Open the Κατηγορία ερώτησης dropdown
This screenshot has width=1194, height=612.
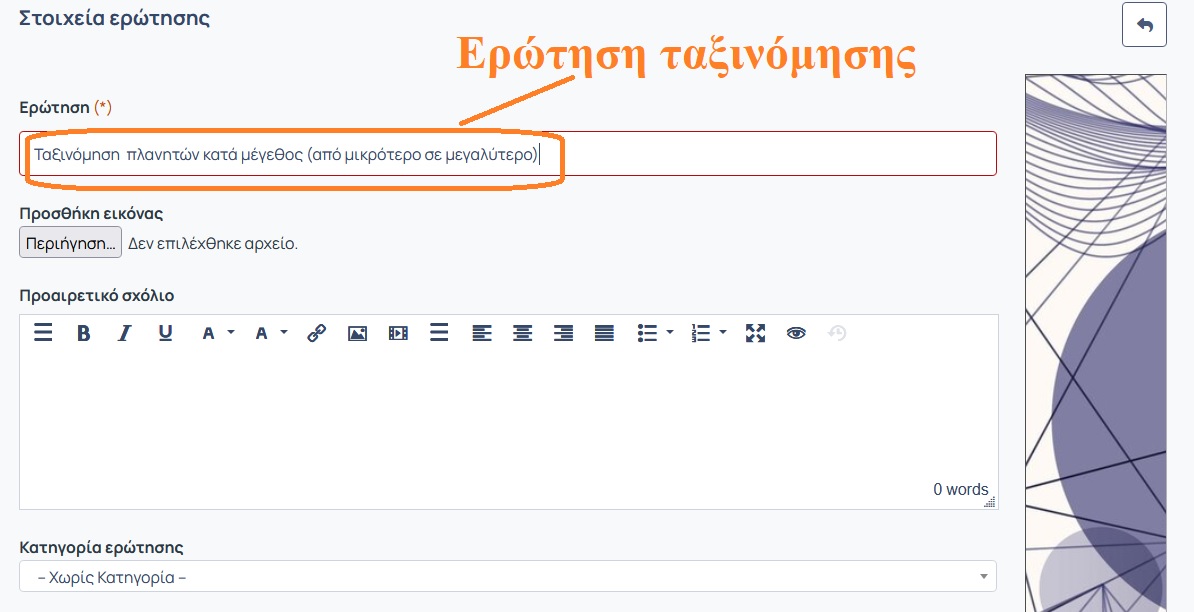(508, 576)
